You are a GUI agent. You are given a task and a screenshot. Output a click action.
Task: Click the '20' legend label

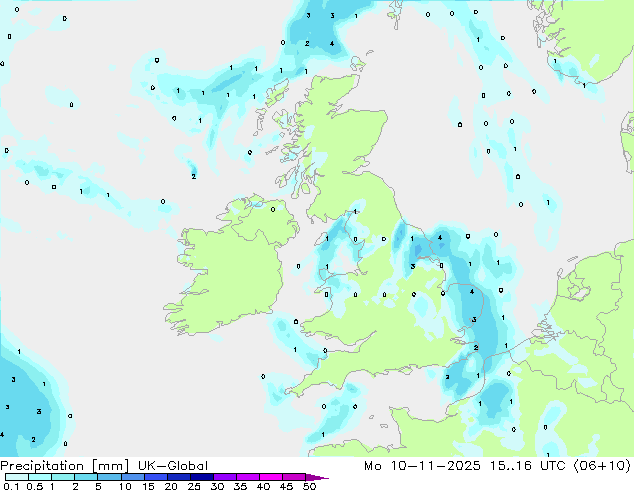pyautogui.click(x=171, y=486)
